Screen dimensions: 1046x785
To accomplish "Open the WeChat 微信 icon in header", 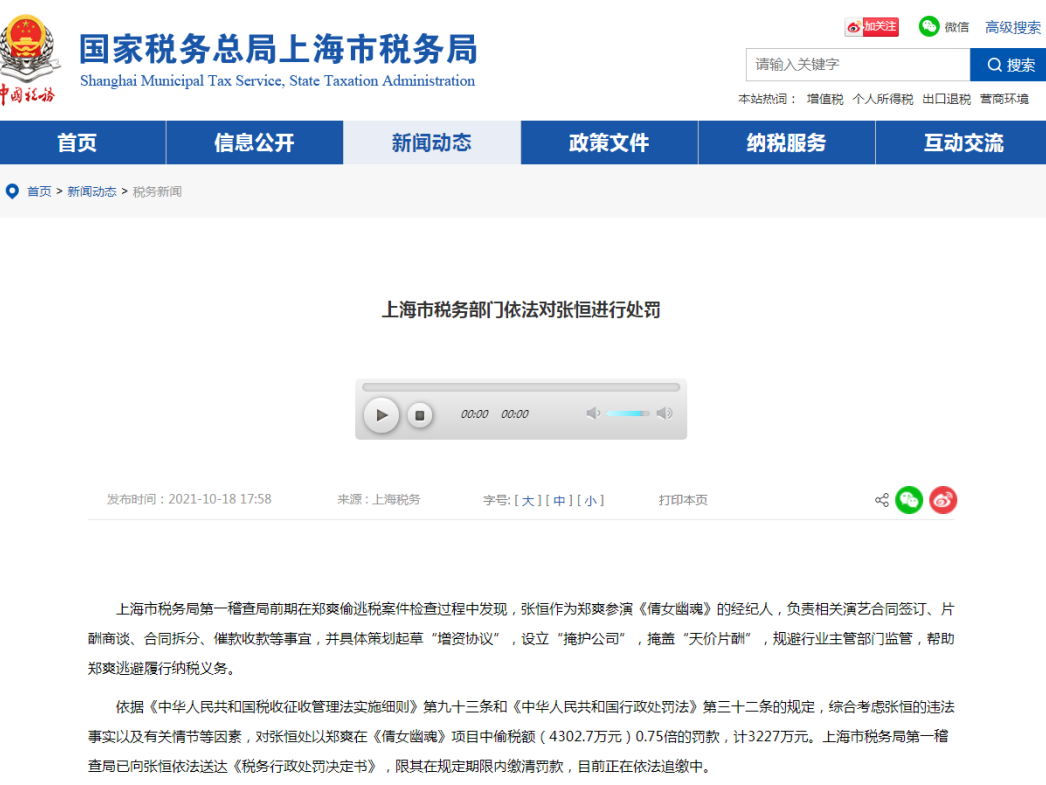I will [930, 27].
